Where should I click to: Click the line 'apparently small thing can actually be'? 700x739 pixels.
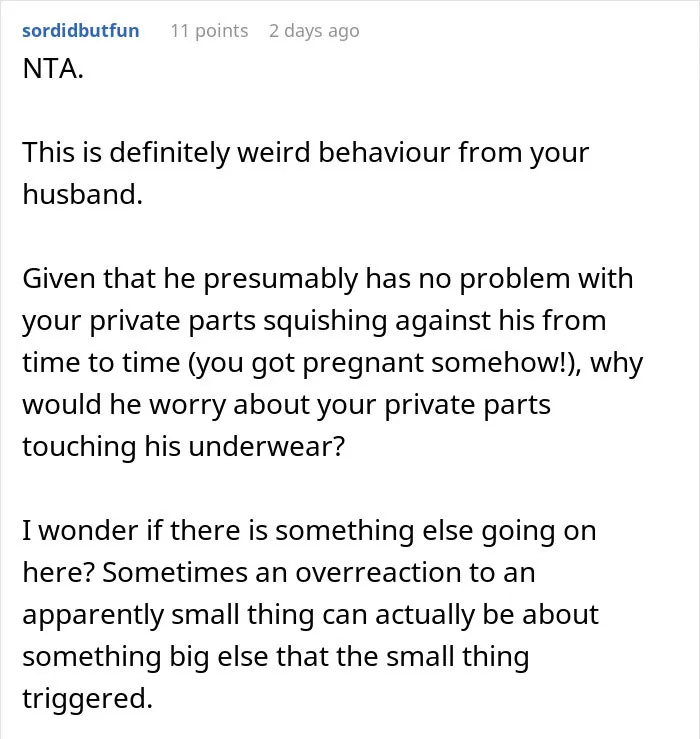coord(310,615)
